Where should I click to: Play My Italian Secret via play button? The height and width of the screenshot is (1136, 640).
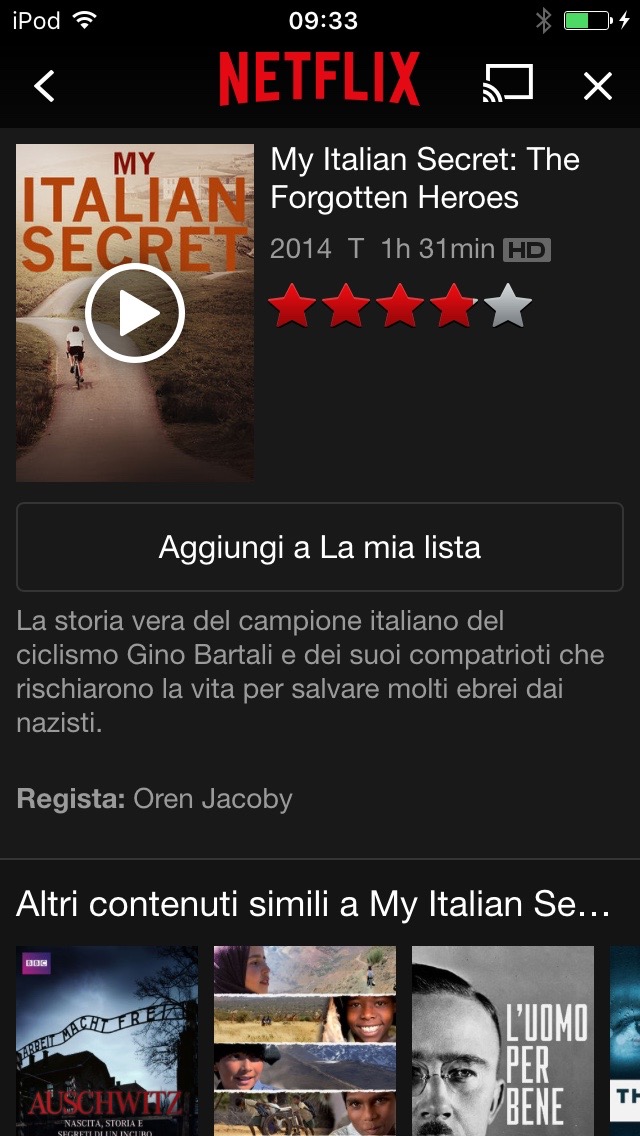point(135,313)
